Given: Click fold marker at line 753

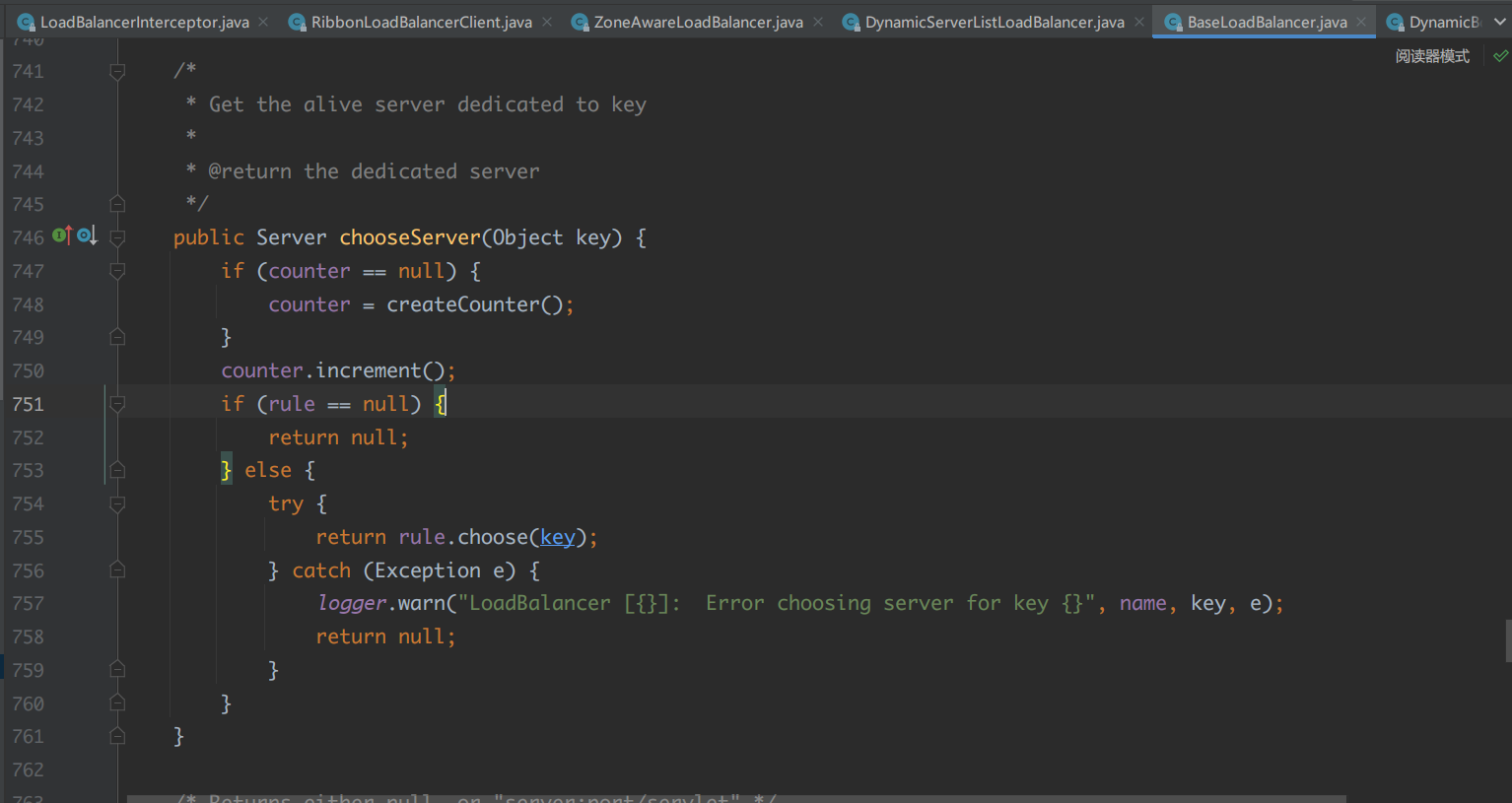Looking at the screenshot, I should (x=117, y=470).
